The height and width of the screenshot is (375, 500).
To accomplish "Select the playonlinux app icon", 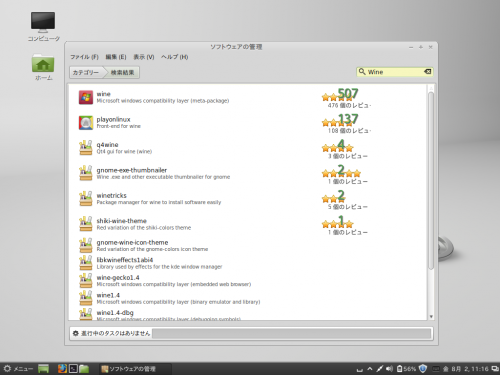I will [86, 123].
